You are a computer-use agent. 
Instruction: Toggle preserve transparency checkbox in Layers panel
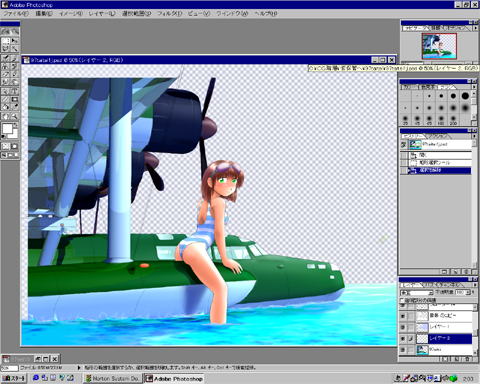click(x=402, y=300)
